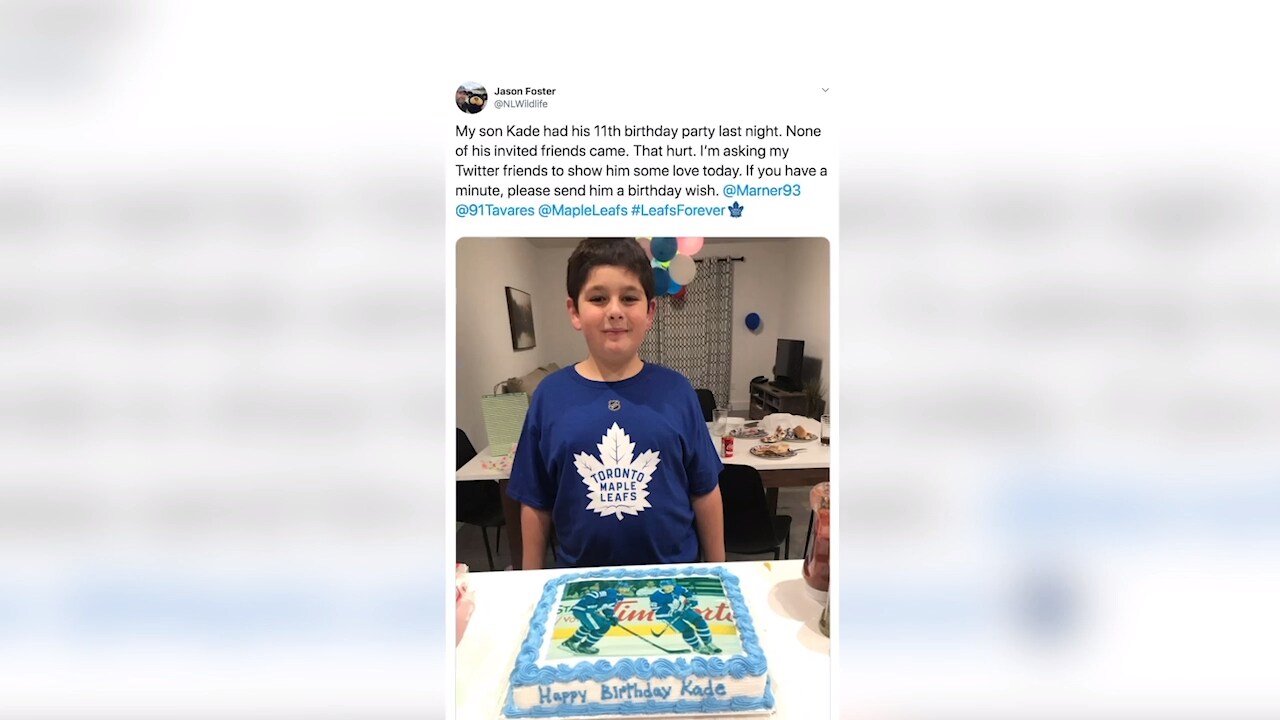This screenshot has width=1280, height=720.
Task: Click the framed picture on wall
Action: 520,318
